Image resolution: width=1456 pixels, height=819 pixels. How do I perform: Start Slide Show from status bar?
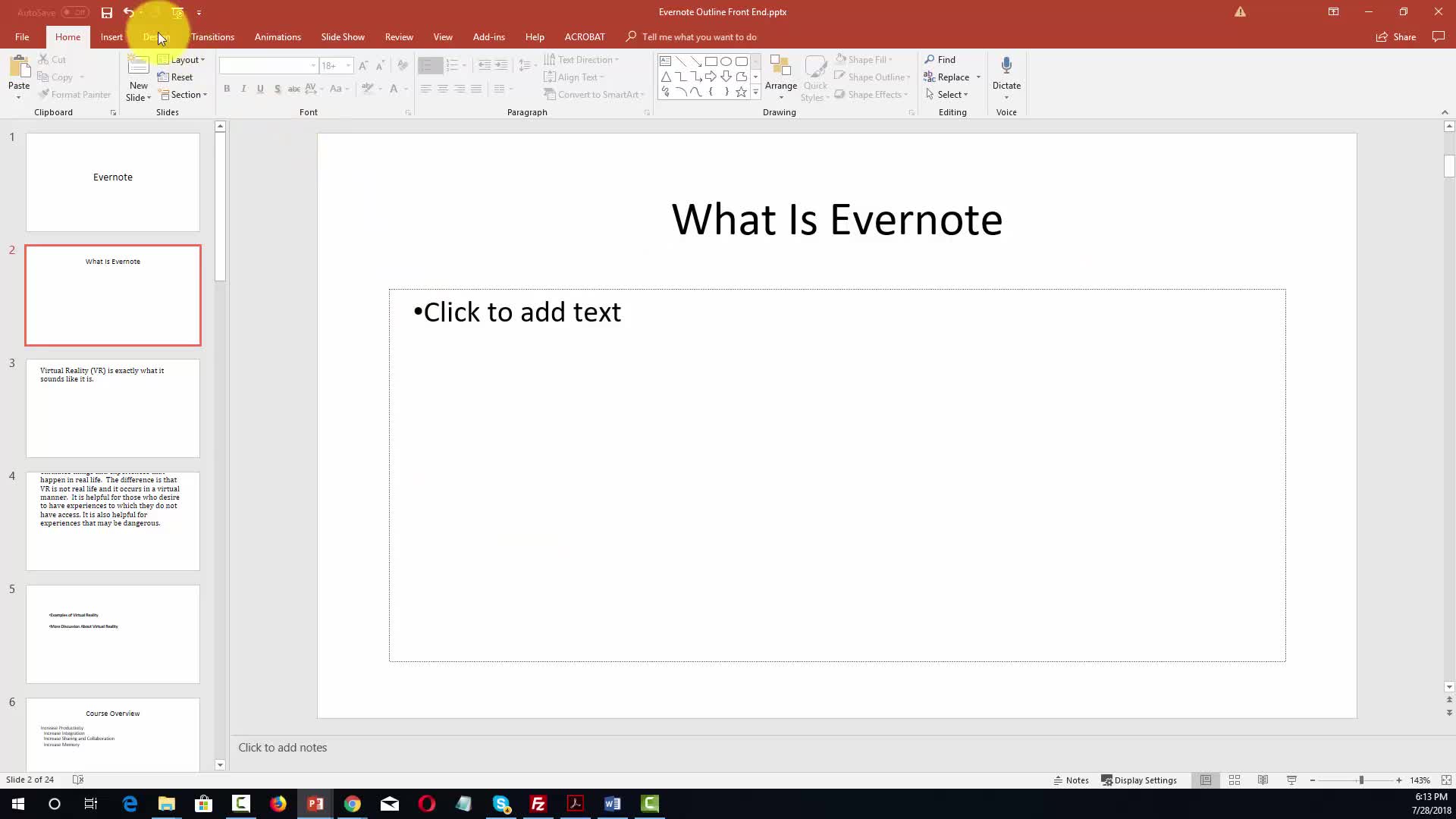1292,780
